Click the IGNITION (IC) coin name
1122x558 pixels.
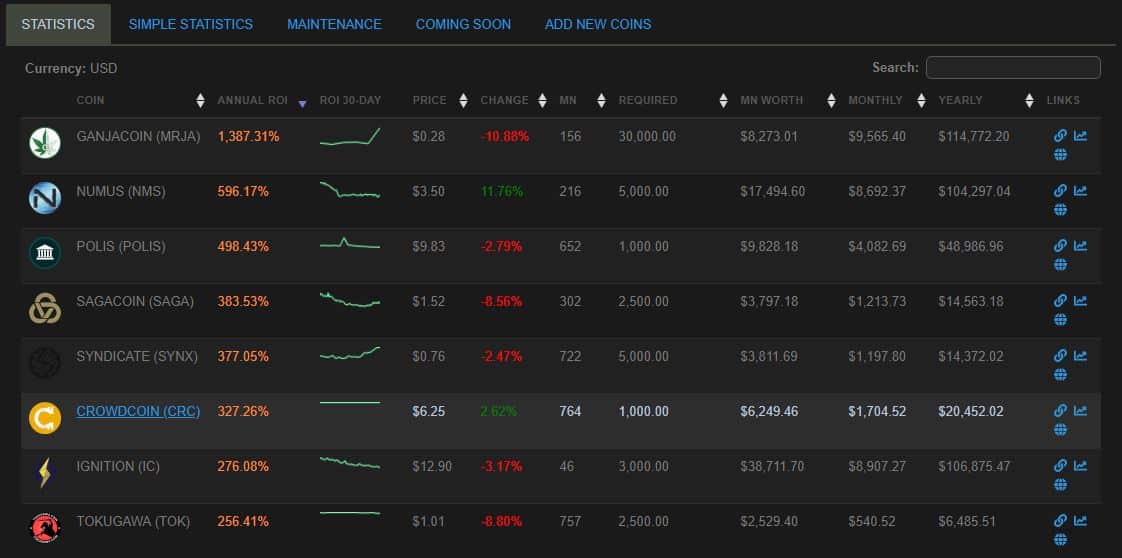point(118,466)
